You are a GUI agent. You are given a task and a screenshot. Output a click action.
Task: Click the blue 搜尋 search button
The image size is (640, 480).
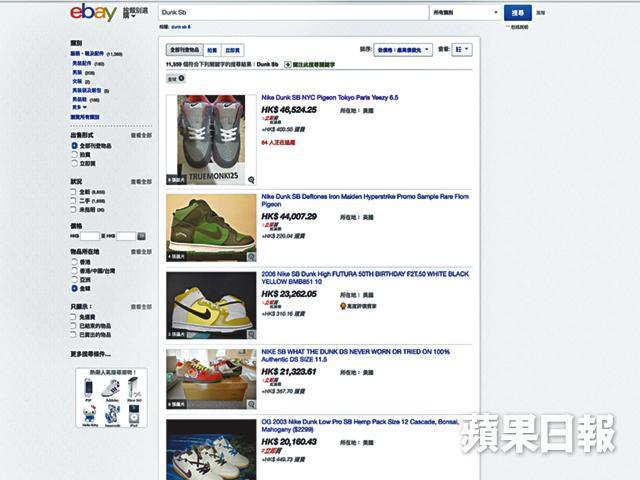[x=518, y=13]
